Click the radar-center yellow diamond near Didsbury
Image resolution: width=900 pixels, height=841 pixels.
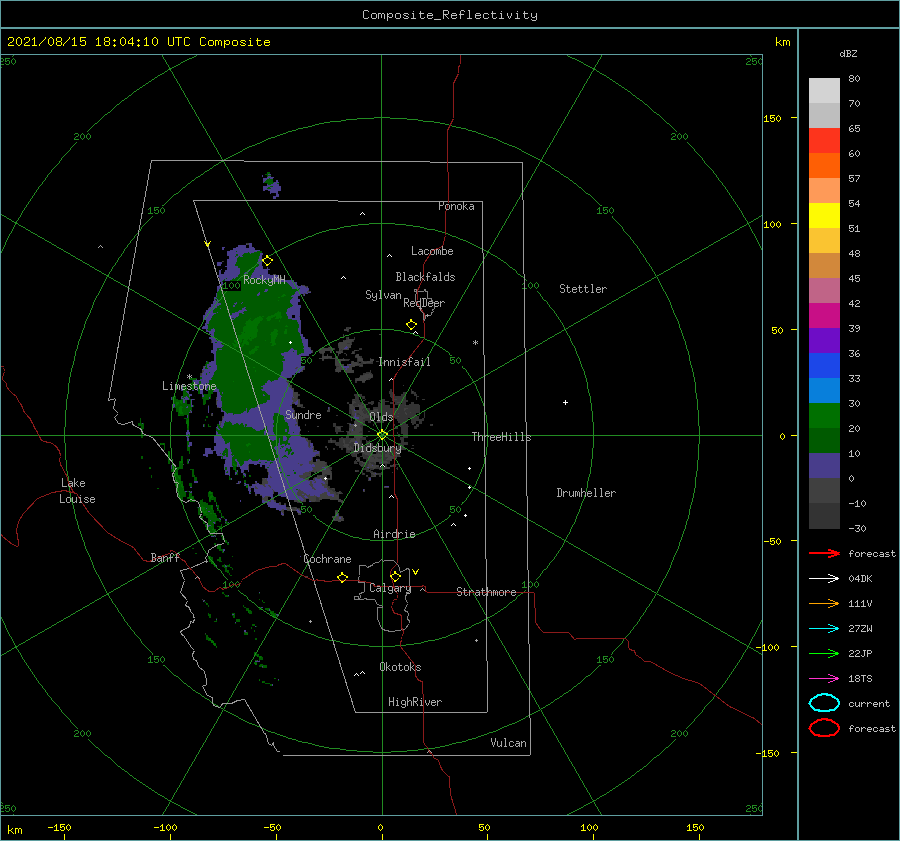click(x=382, y=435)
